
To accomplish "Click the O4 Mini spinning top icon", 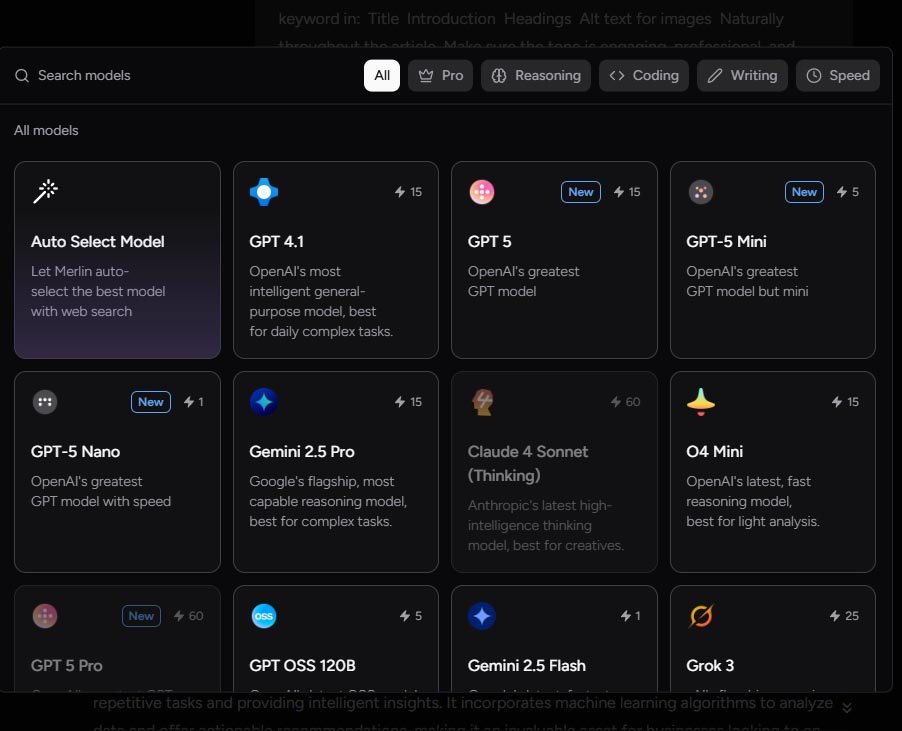I will [701, 402].
